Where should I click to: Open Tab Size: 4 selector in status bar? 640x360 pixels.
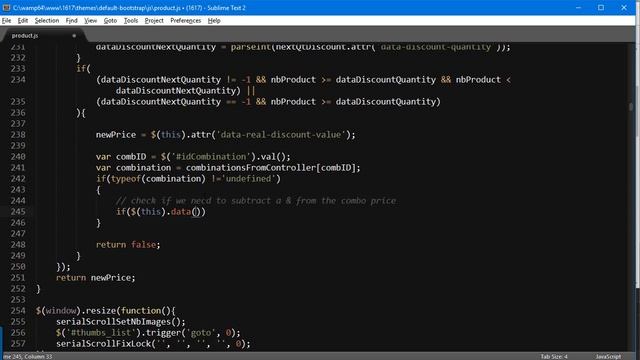554,356
